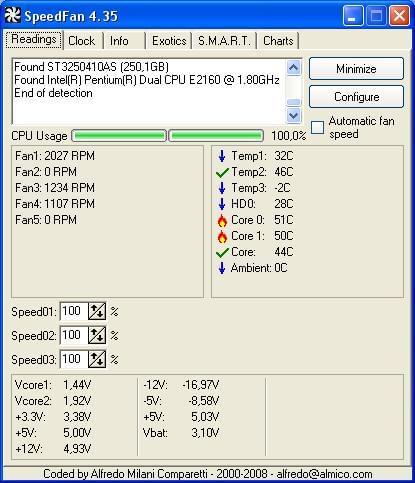The height and width of the screenshot is (483, 415).
Task: Maximize the SpeedFan window
Action: point(376,15)
